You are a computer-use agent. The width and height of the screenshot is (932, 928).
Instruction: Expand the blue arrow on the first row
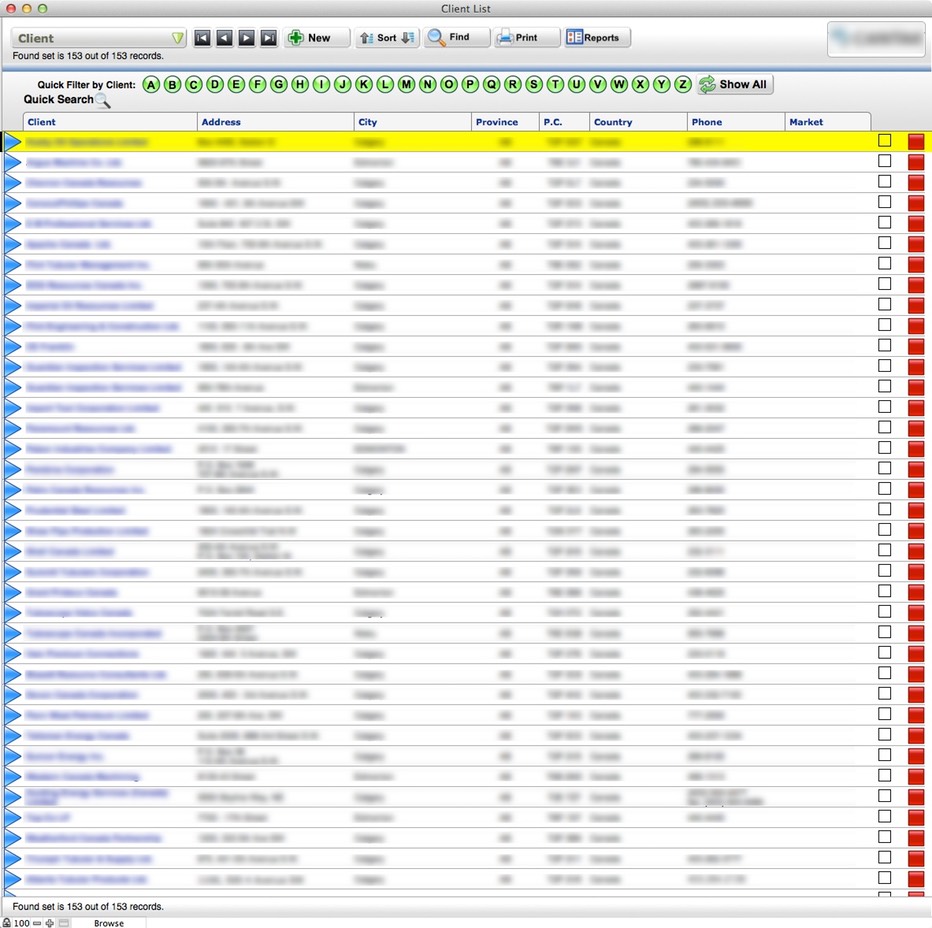pyautogui.click(x=13, y=140)
